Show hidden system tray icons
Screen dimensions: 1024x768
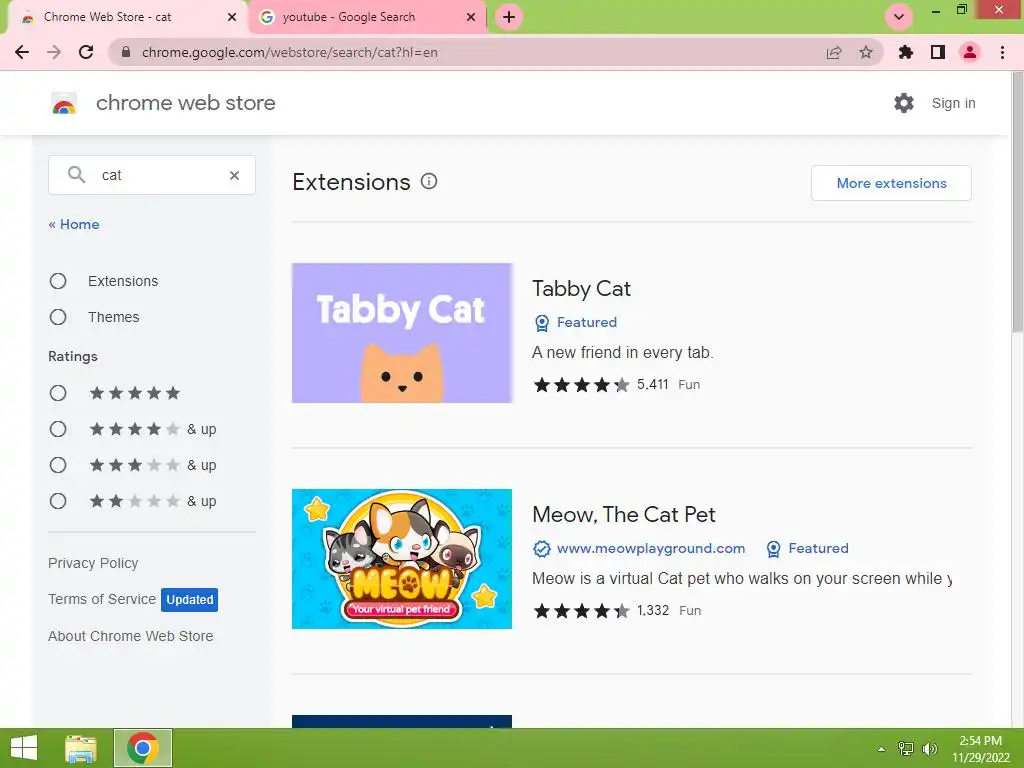coord(881,749)
